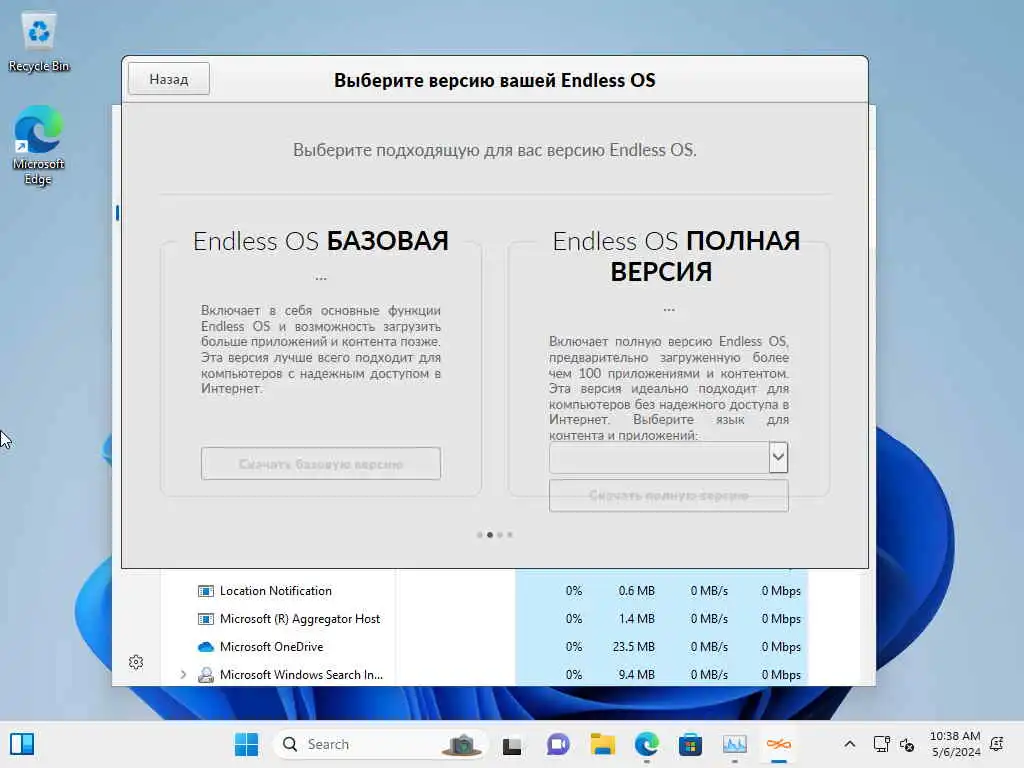The width and height of the screenshot is (1024, 768).
Task: Open Task View from taskbar
Action: pos(512,744)
